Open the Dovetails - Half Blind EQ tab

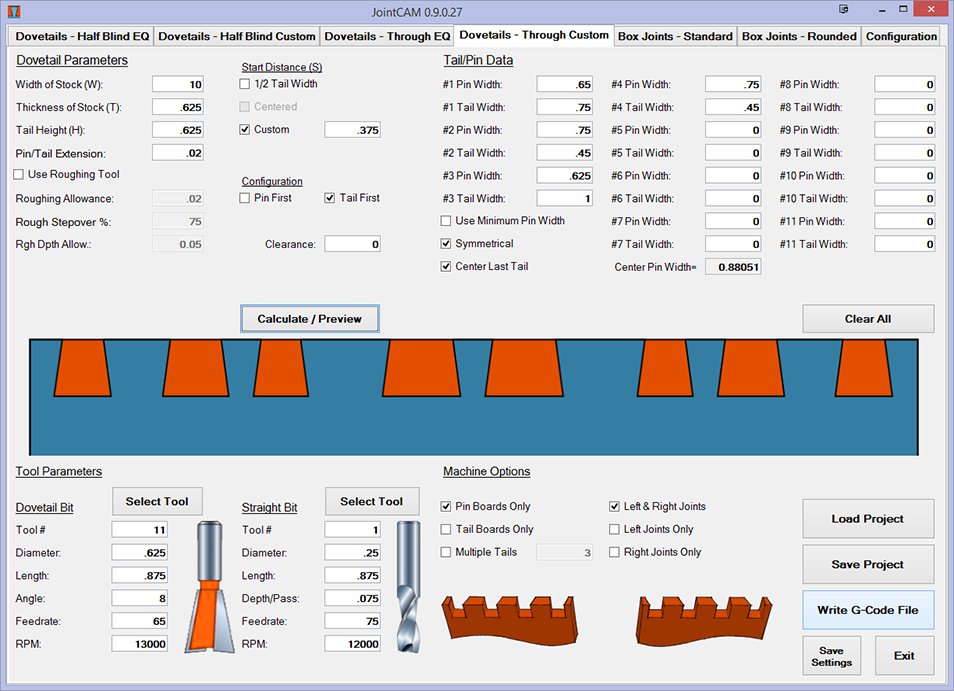(82, 36)
